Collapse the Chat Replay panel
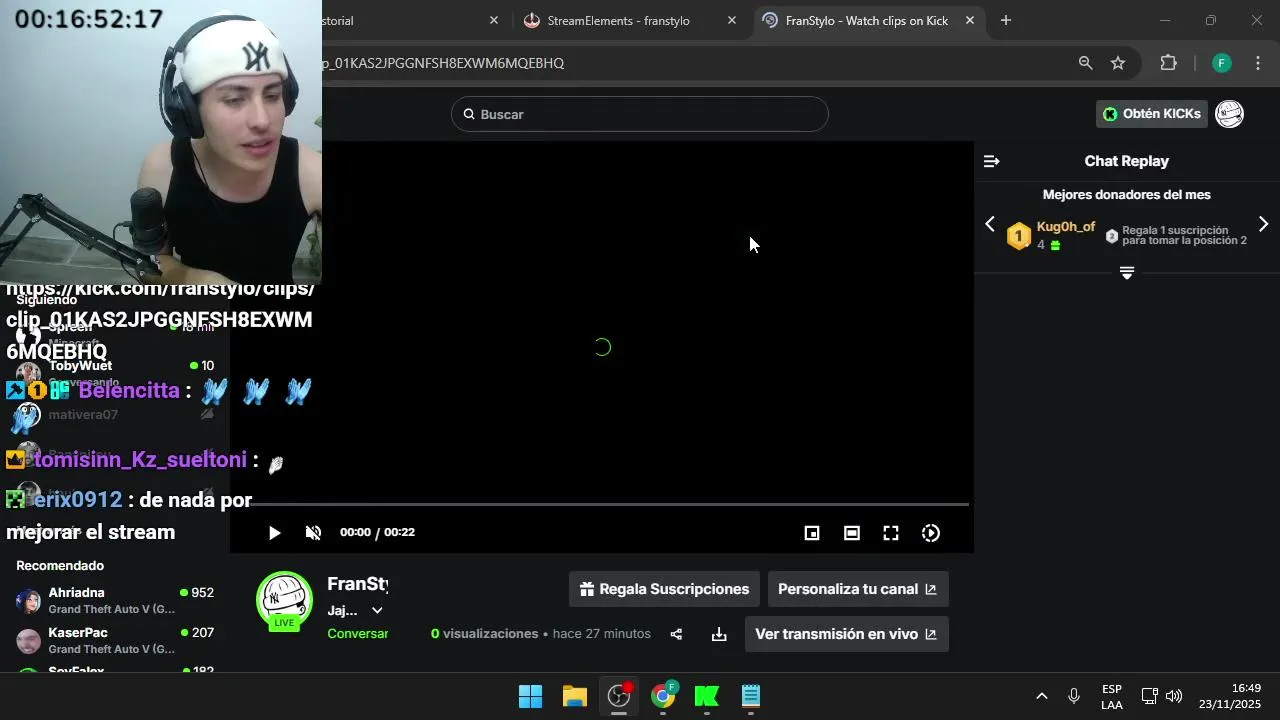Image resolution: width=1280 pixels, height=720 pixels. tap(991, 161)
